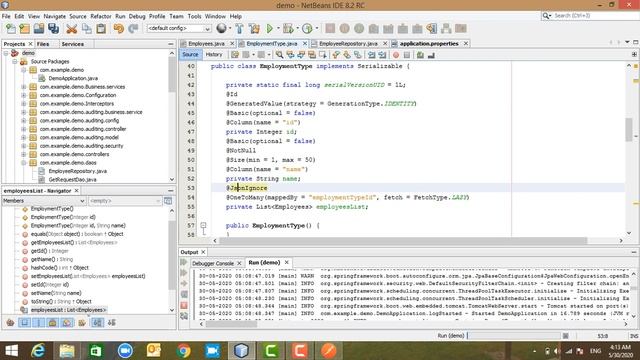Click the Open Project toolbar icon
Viewport: 640px width, 360px height.
(x=39, y=28)
